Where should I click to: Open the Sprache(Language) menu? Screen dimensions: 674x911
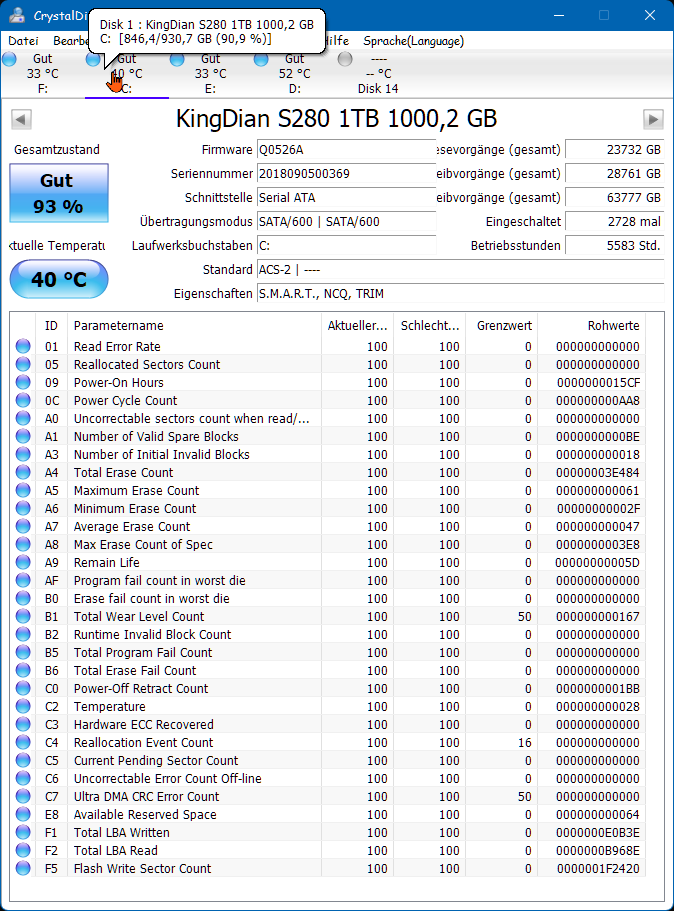coord(414,41)
